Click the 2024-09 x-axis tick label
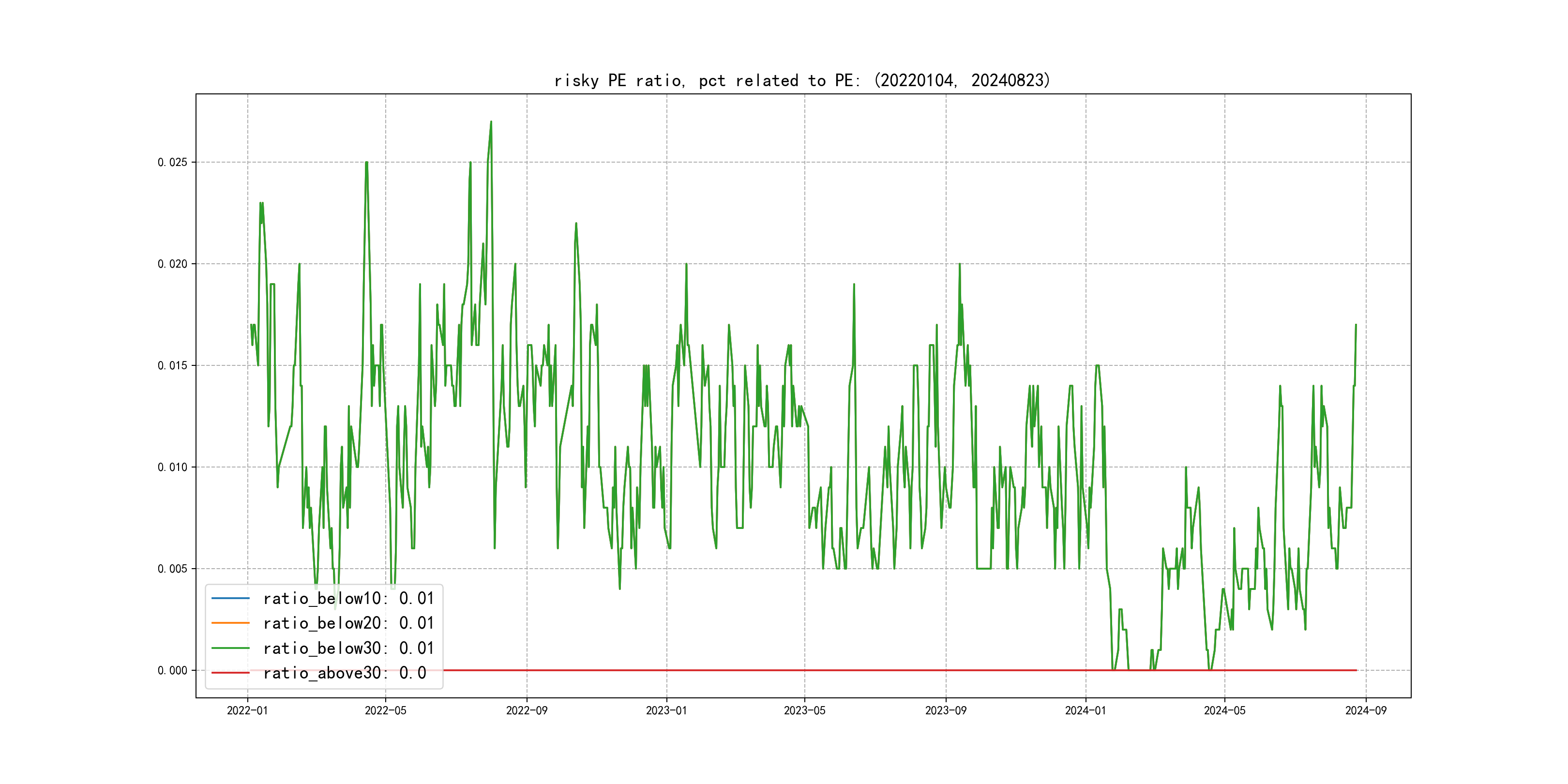 coord(1365,710)
